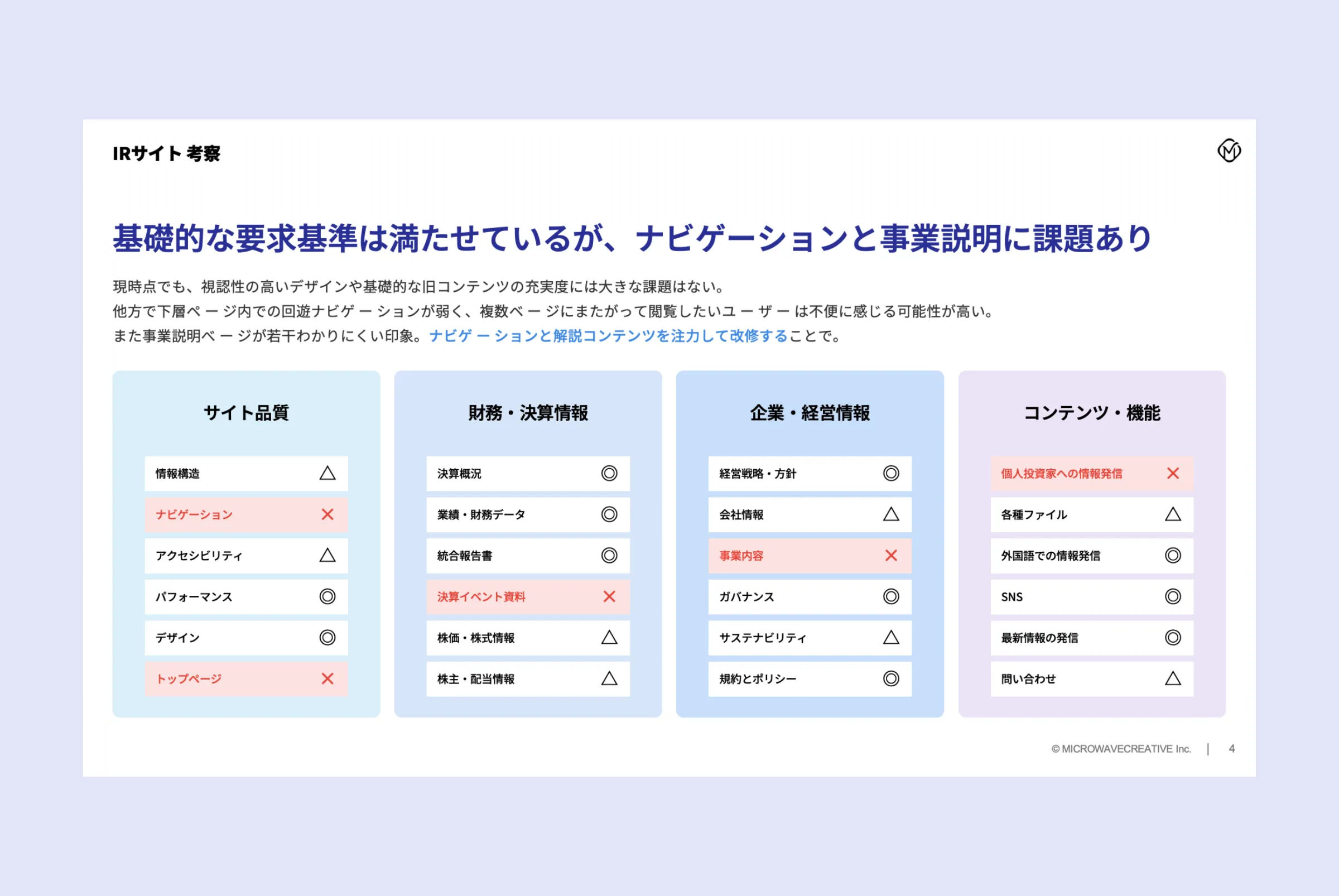Screen dimensions: 1339x896
Task: Click the double-circle icon beside 決算概況
Action: point(609,473)
